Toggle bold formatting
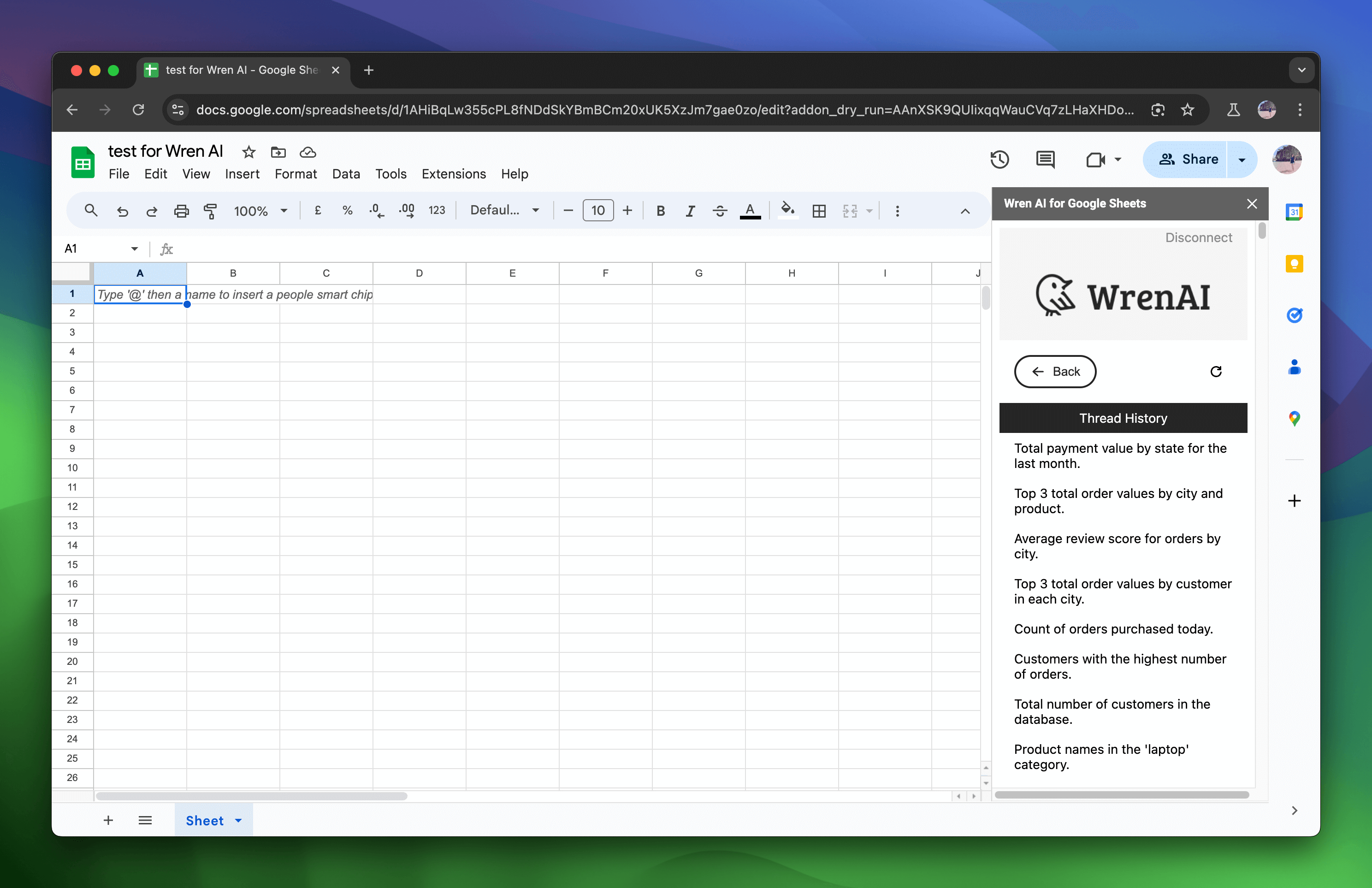1372x888 pixels. [x=661, y=211]
